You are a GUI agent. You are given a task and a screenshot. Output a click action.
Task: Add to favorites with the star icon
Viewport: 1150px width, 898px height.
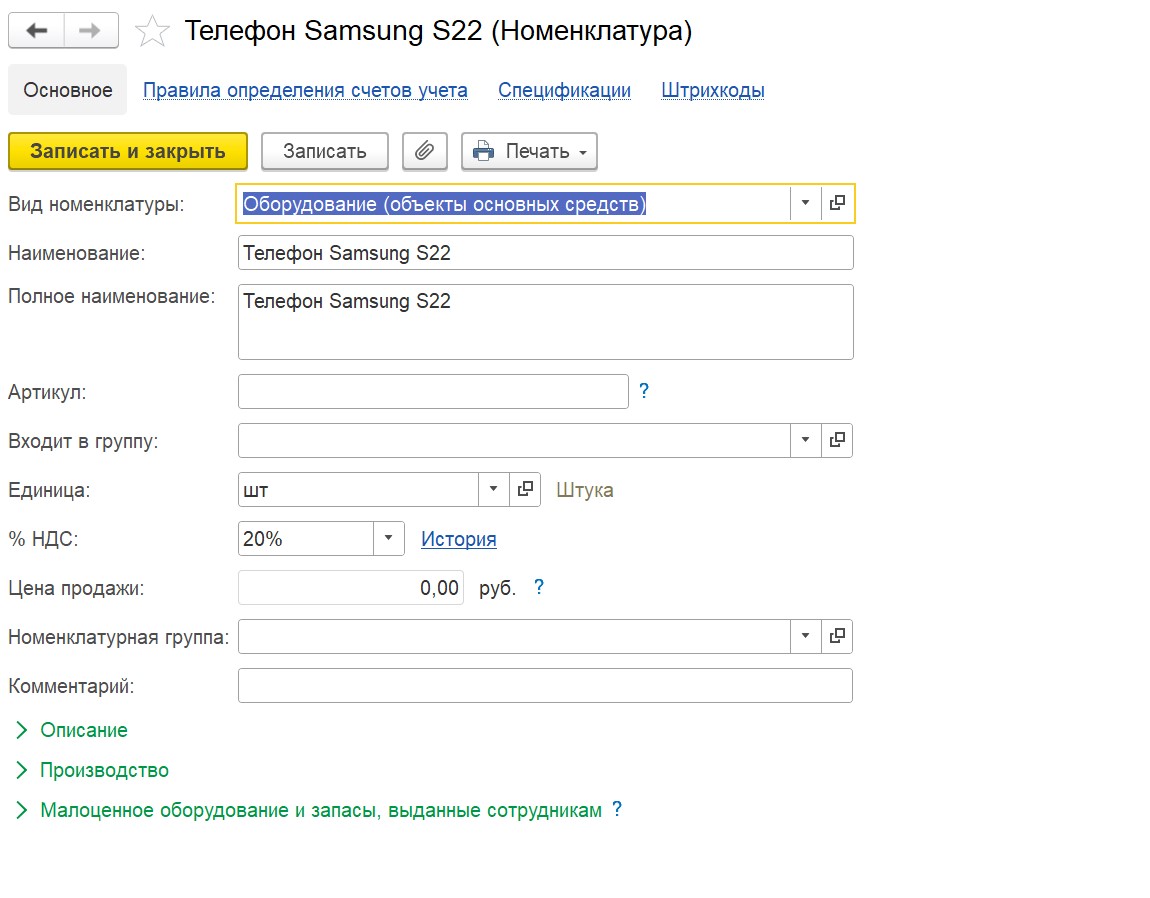pos(152,32)
